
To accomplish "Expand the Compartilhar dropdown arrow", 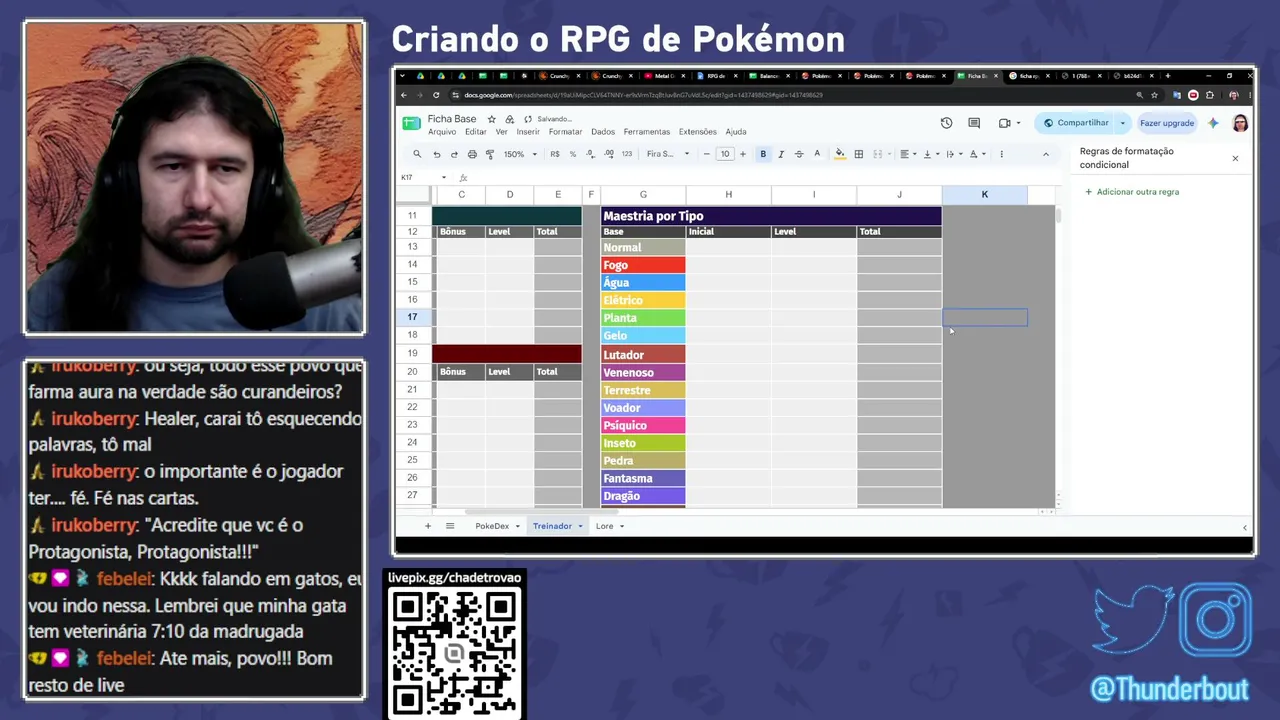I will [1122, 123].
